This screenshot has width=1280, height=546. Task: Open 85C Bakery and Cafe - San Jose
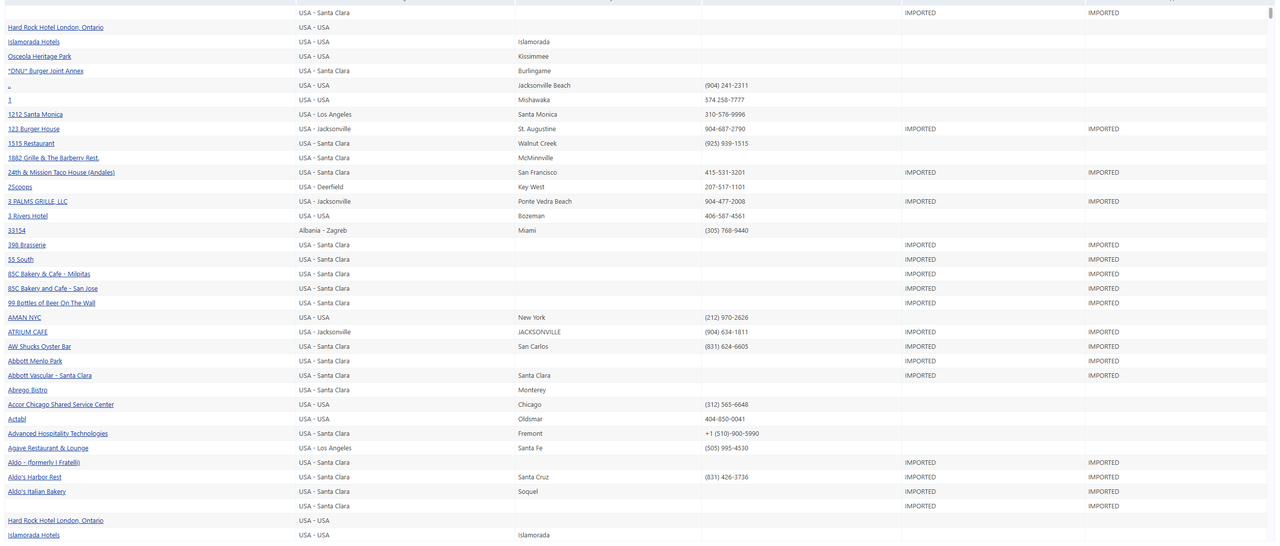tap(53, 288)
